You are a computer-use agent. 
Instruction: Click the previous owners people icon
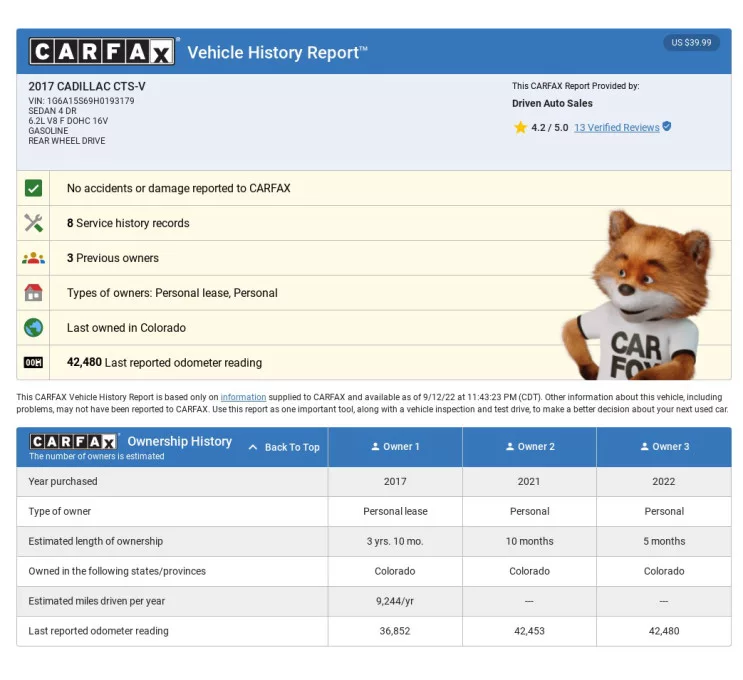(34, 258)
